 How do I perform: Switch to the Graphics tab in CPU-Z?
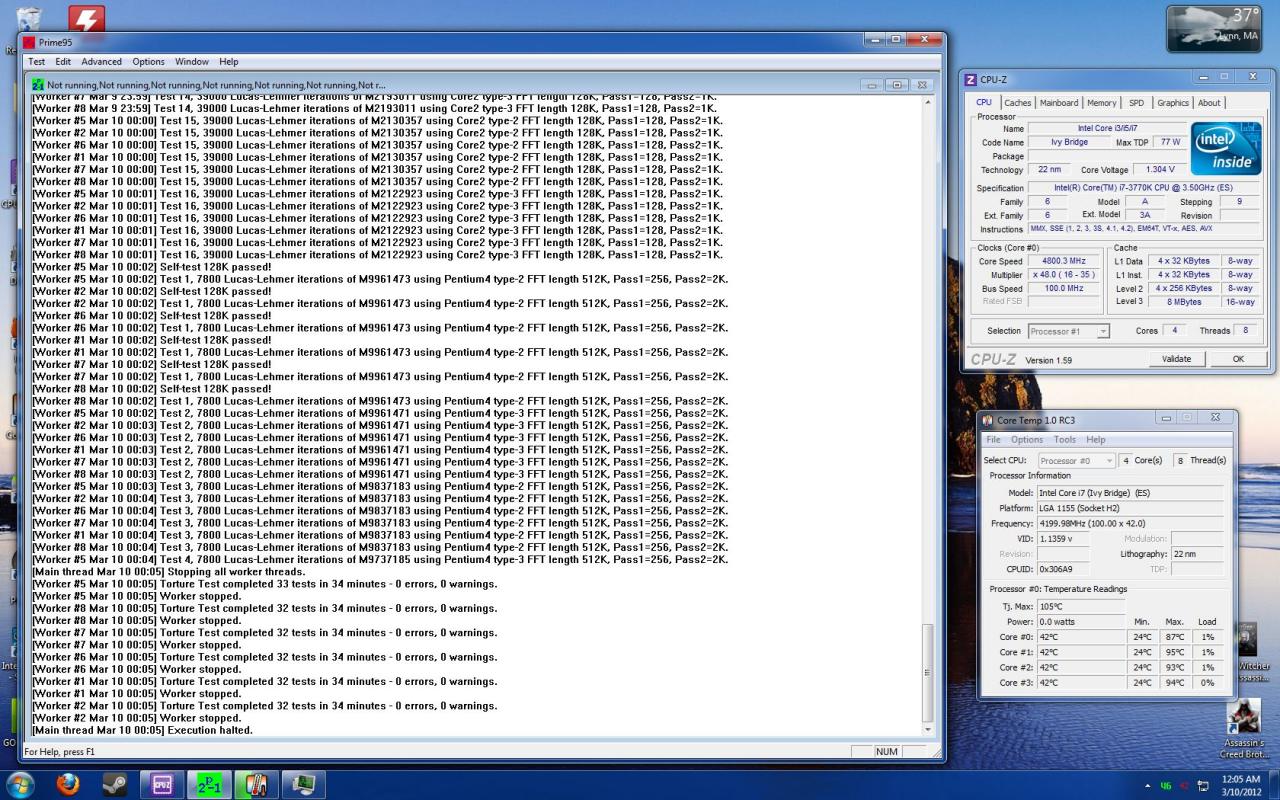(1173, 103)
